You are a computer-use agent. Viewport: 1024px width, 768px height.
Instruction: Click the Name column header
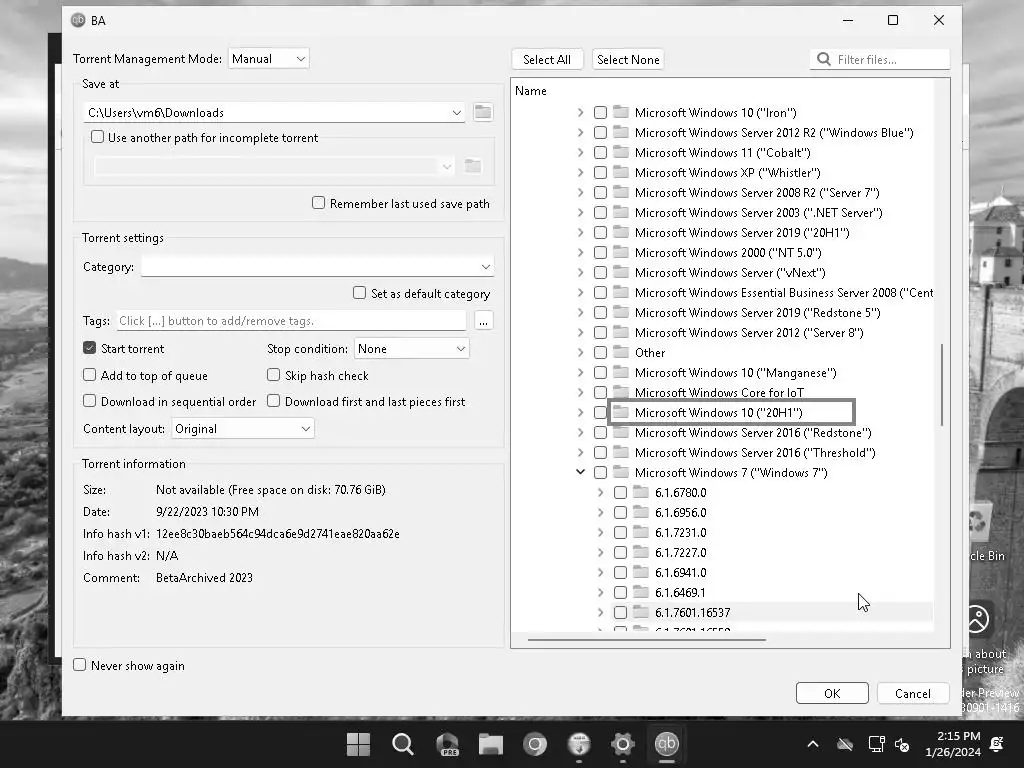point(530,91)
